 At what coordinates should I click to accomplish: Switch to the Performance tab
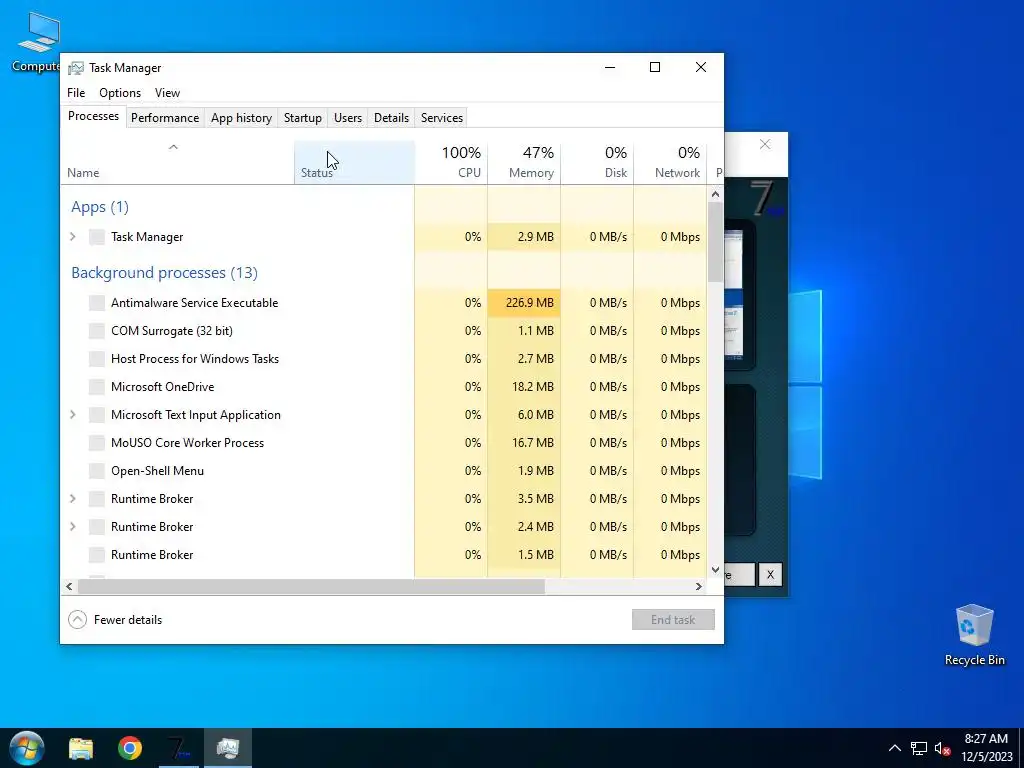pos(165,118)
